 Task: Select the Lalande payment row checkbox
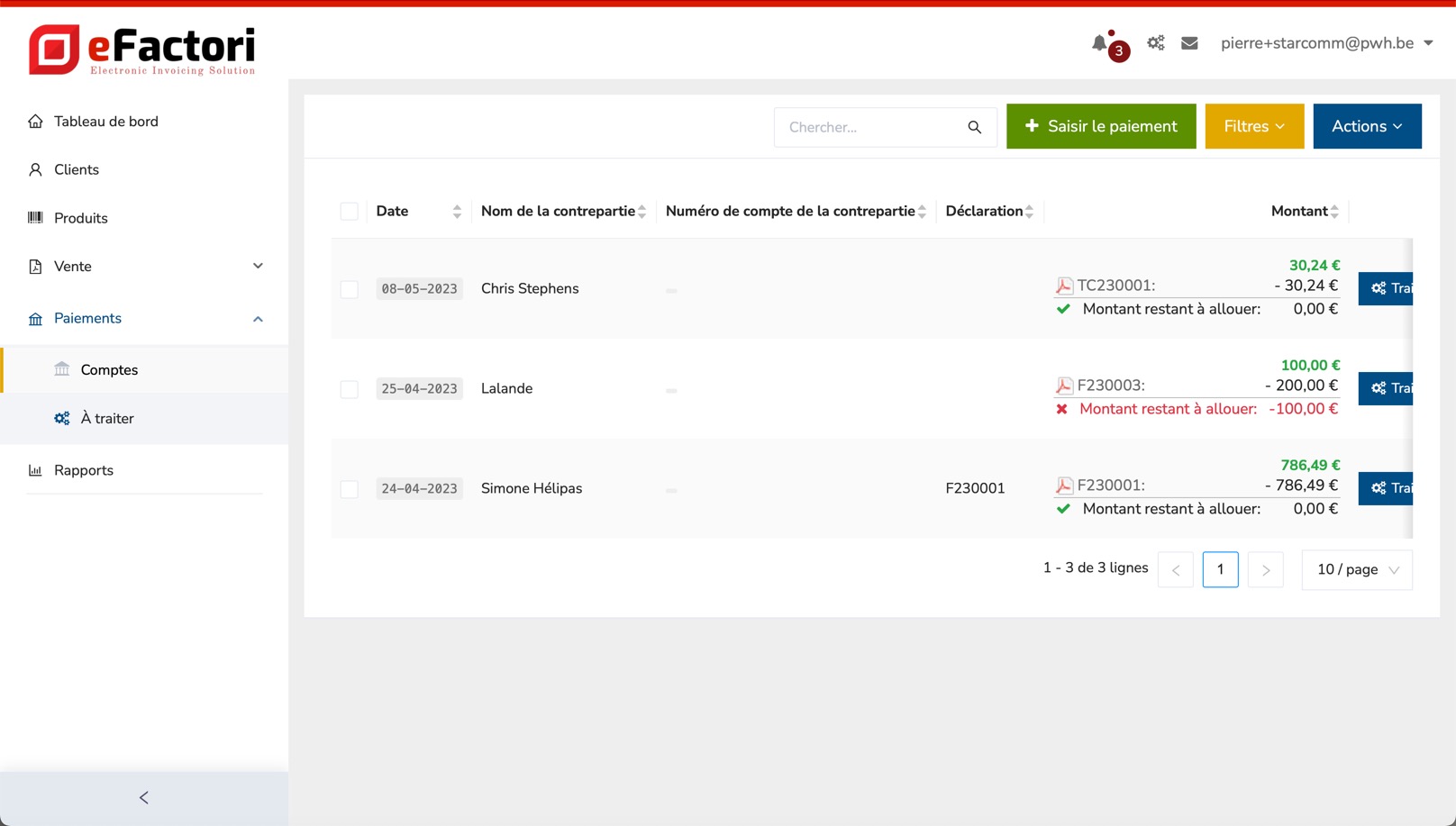click(x=350, y=389)
